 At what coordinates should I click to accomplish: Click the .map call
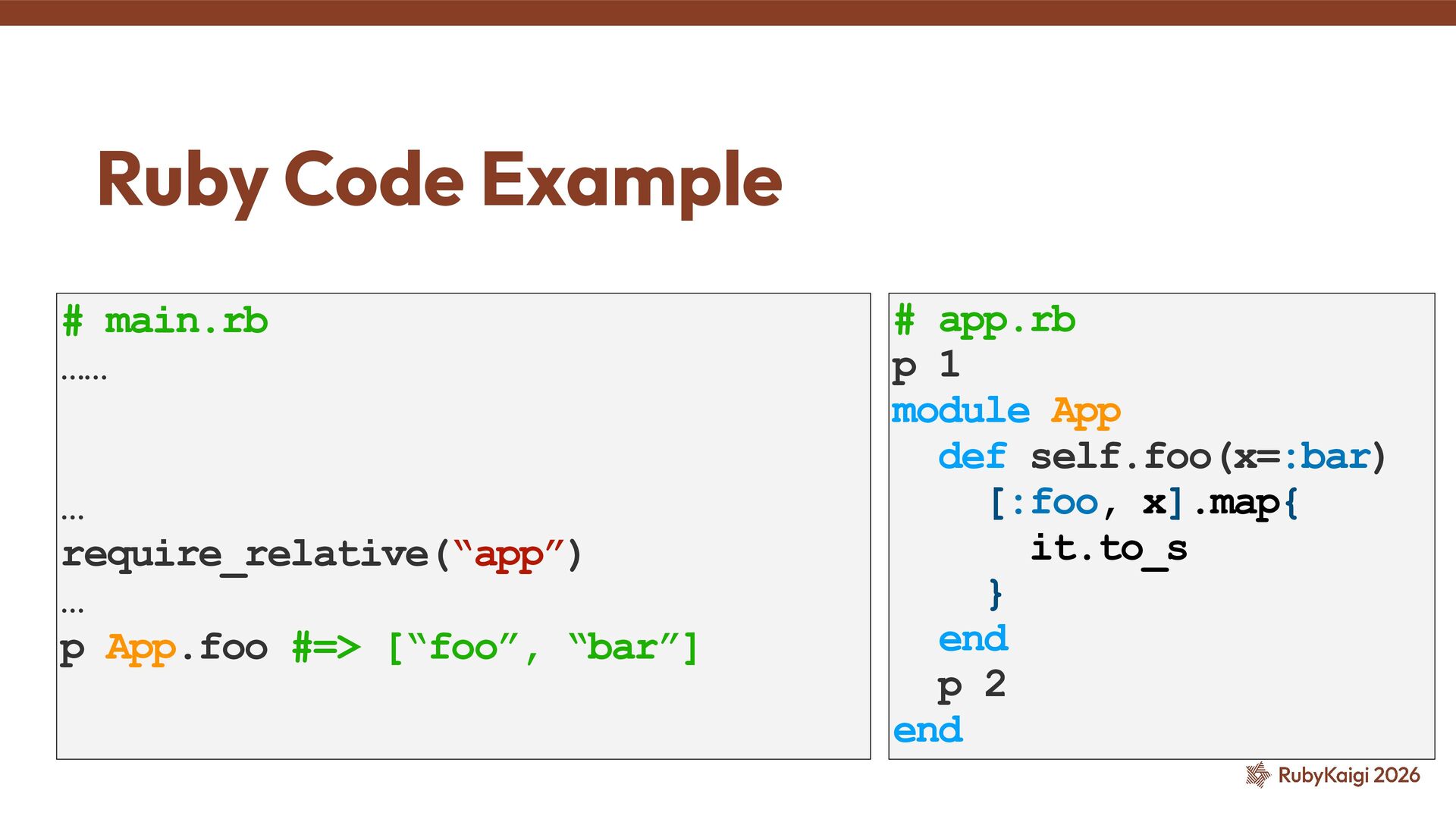tap(1238, 502)
